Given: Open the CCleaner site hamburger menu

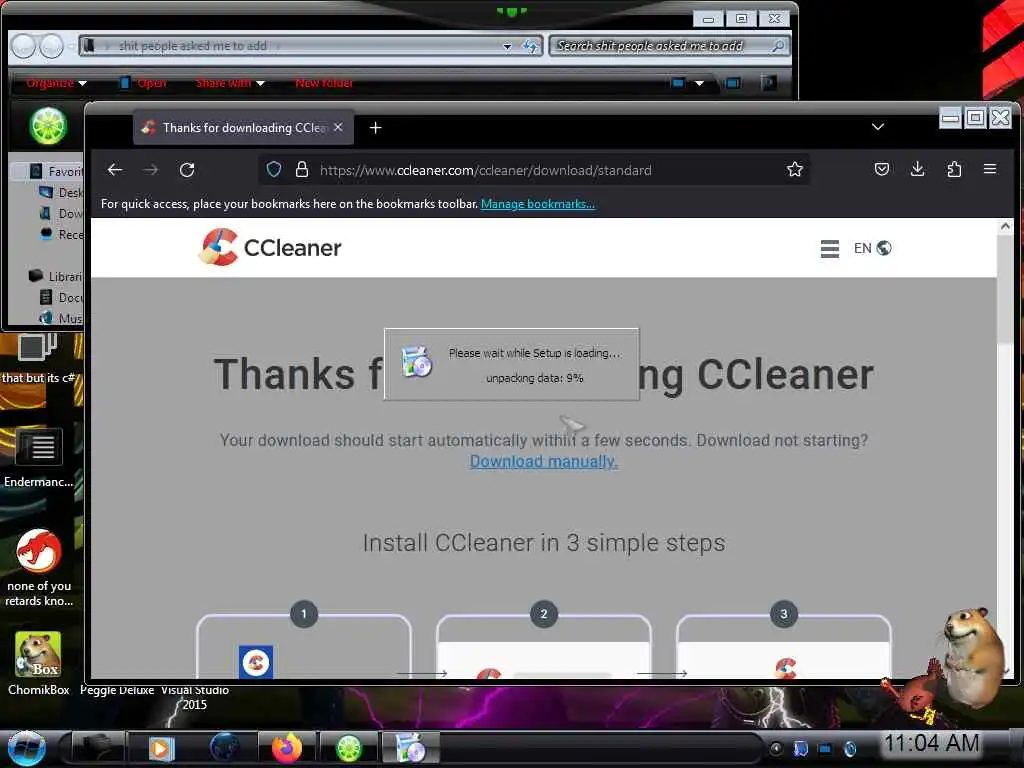Looking at the screenshot, I should tap(829, 249).
